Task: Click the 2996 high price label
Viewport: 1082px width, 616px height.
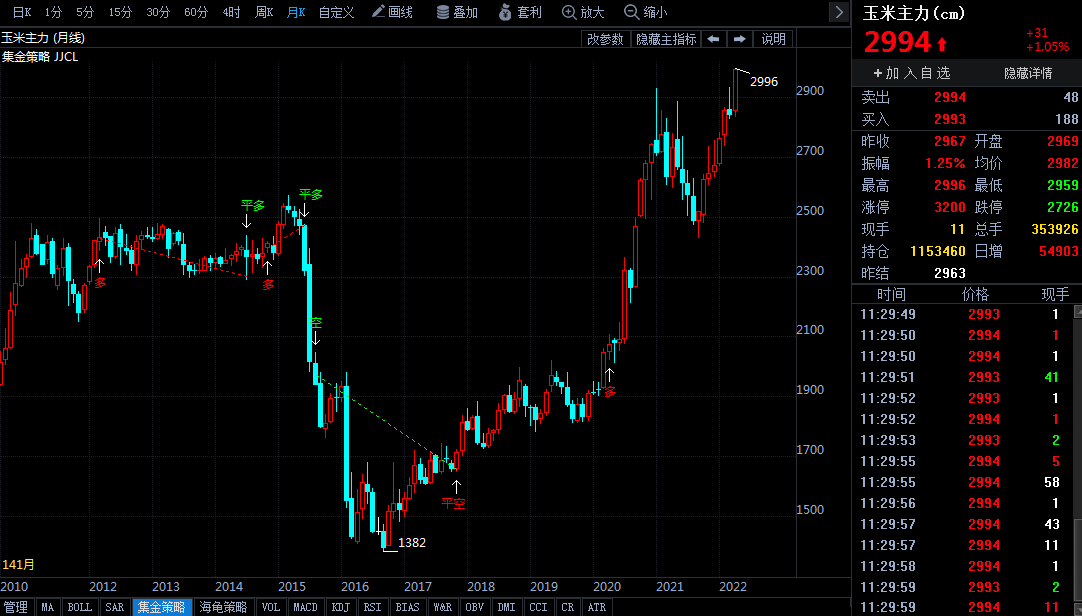Action: coord(764,81)
